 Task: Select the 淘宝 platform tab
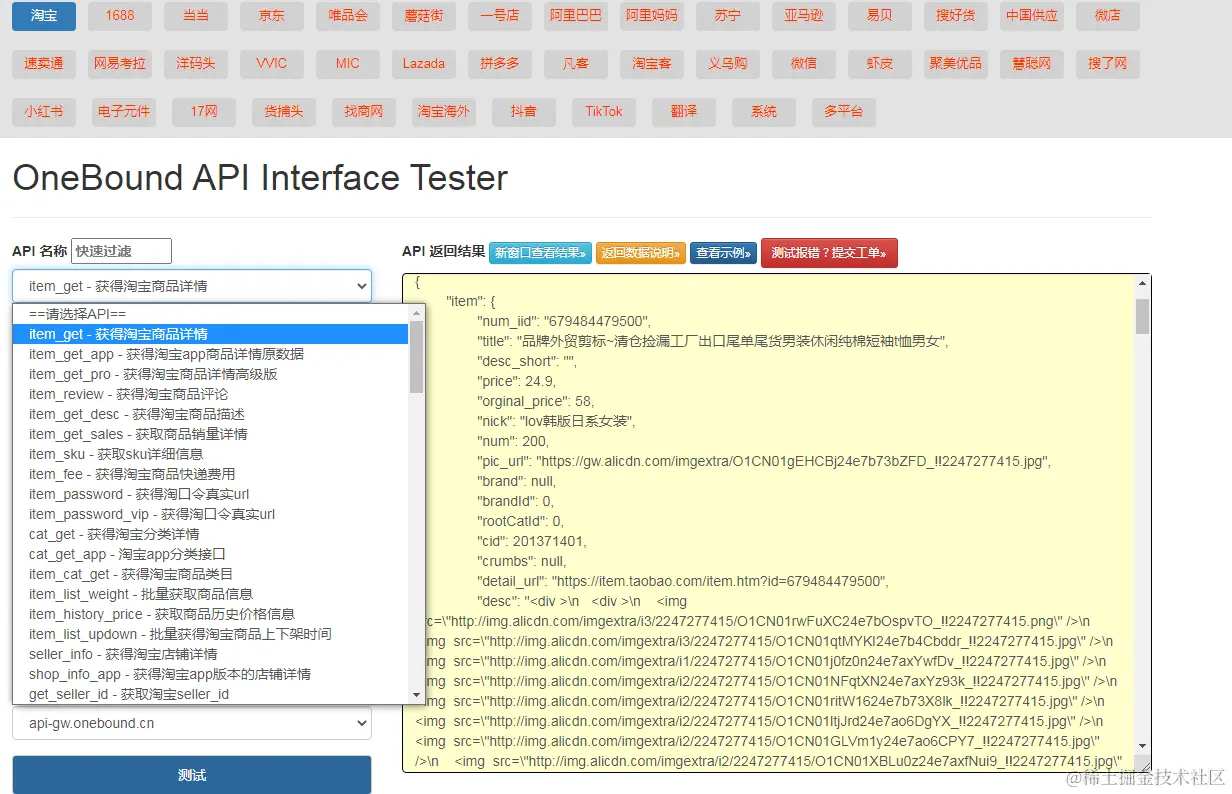pos(44,16)
